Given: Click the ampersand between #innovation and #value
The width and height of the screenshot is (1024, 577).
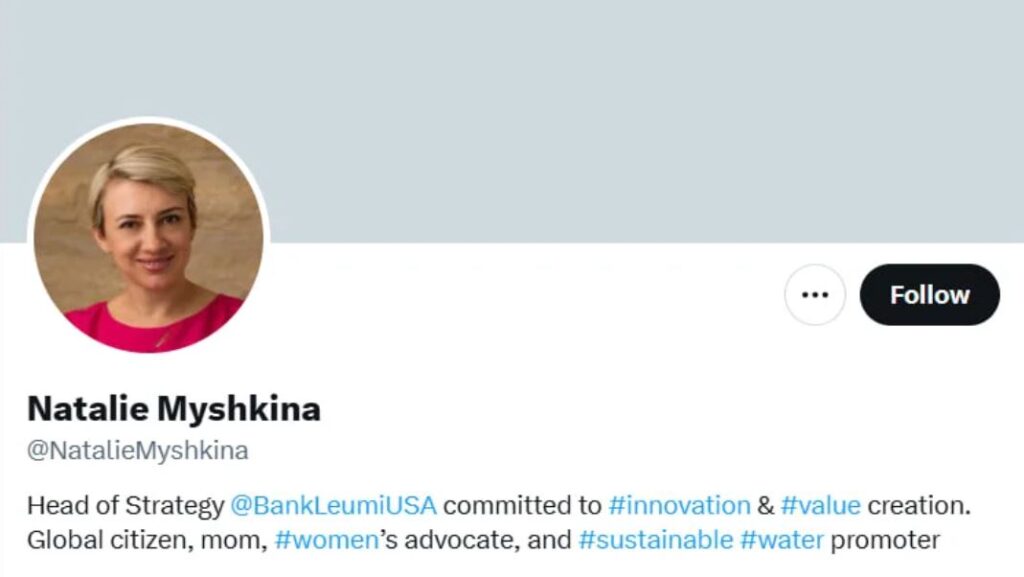Looking at the screenshot, I should (765, 505).
